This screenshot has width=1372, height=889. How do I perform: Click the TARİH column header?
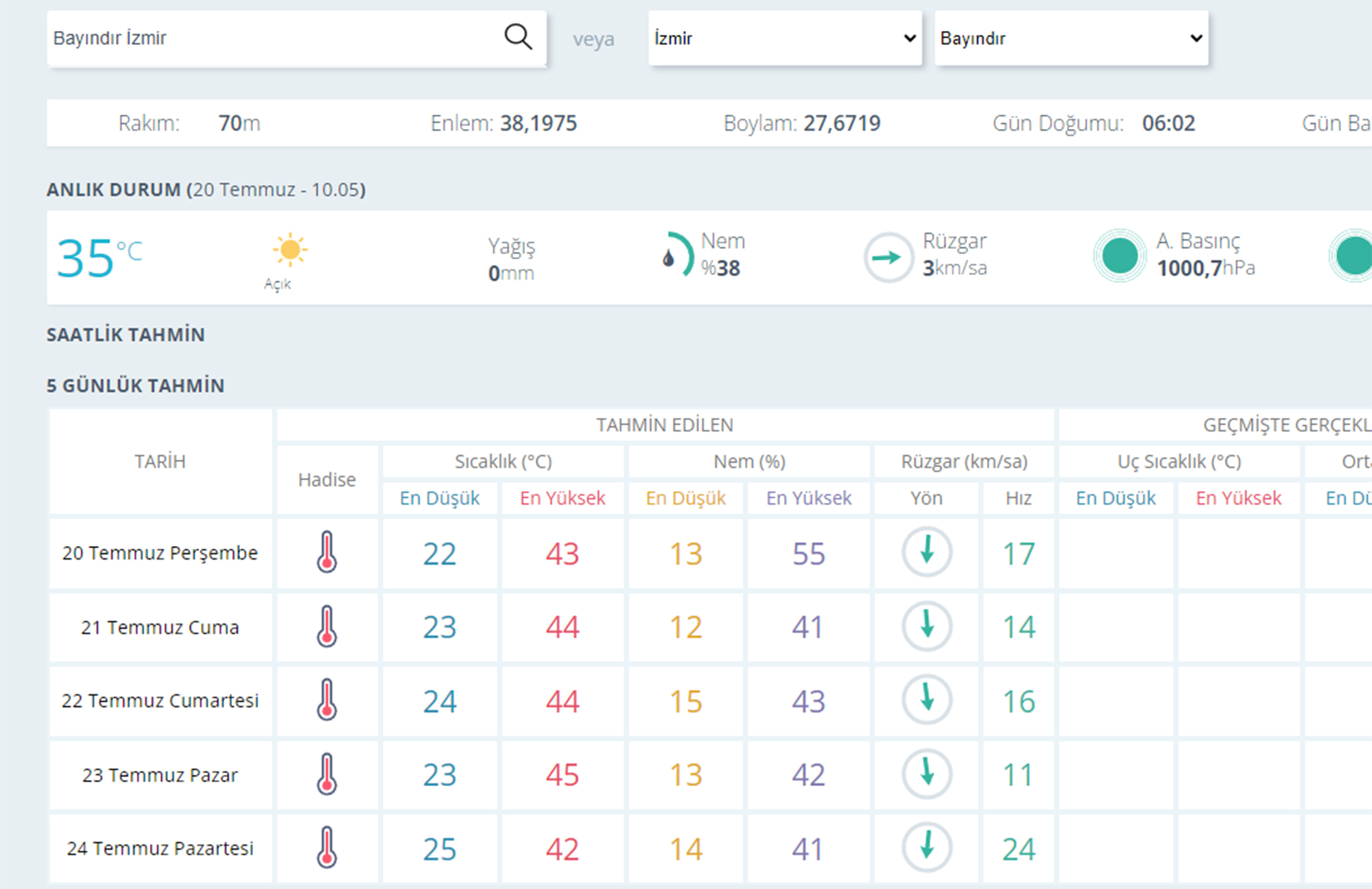click(x=160, y=462)
